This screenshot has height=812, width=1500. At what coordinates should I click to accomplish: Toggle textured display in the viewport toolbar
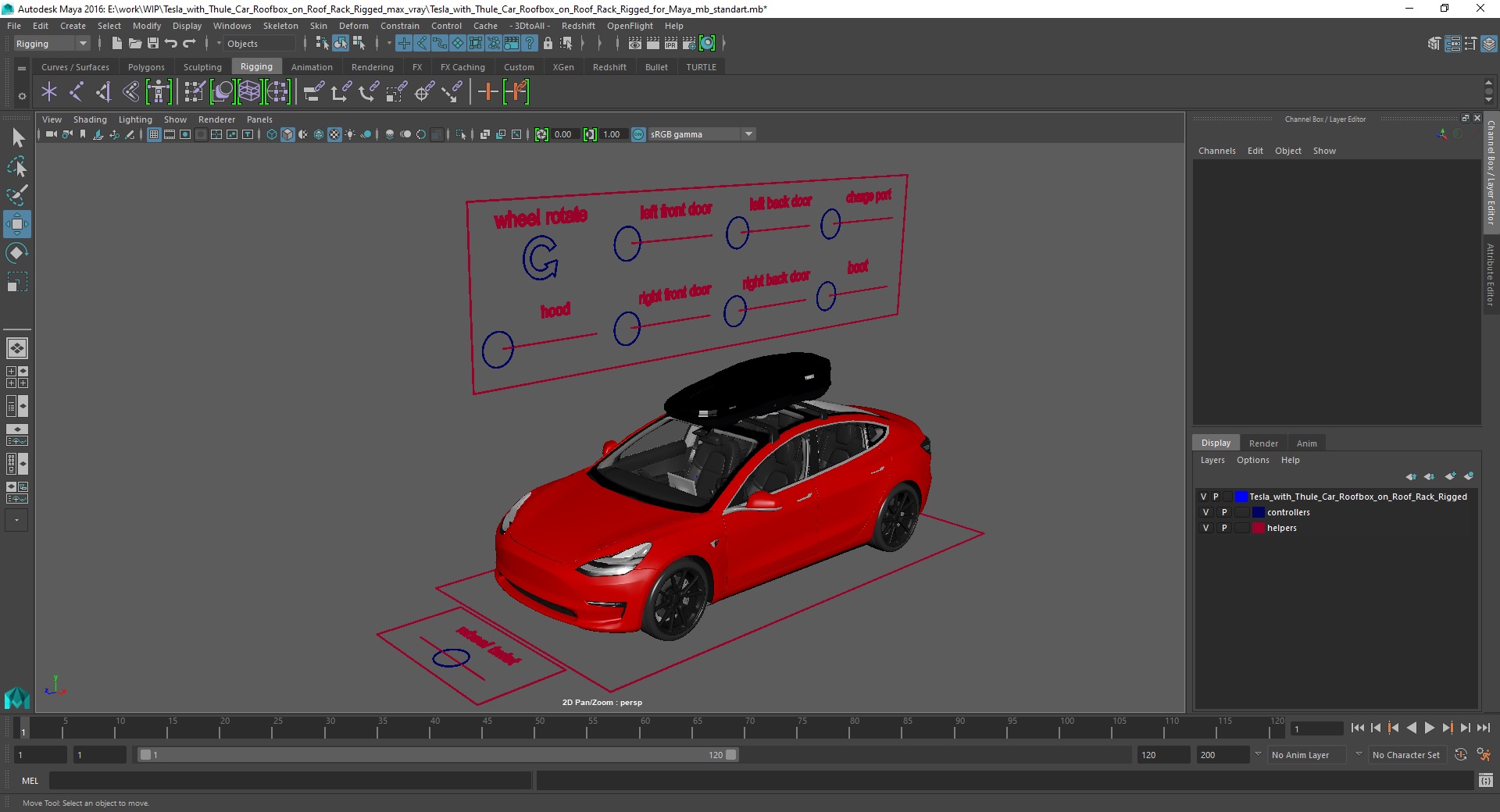[334, 134]
